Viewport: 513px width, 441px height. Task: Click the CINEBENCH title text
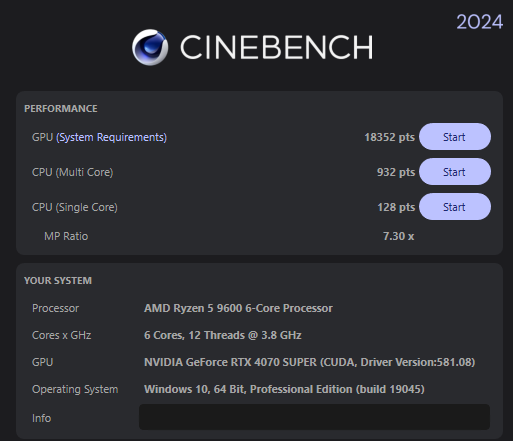pos(277,47)
